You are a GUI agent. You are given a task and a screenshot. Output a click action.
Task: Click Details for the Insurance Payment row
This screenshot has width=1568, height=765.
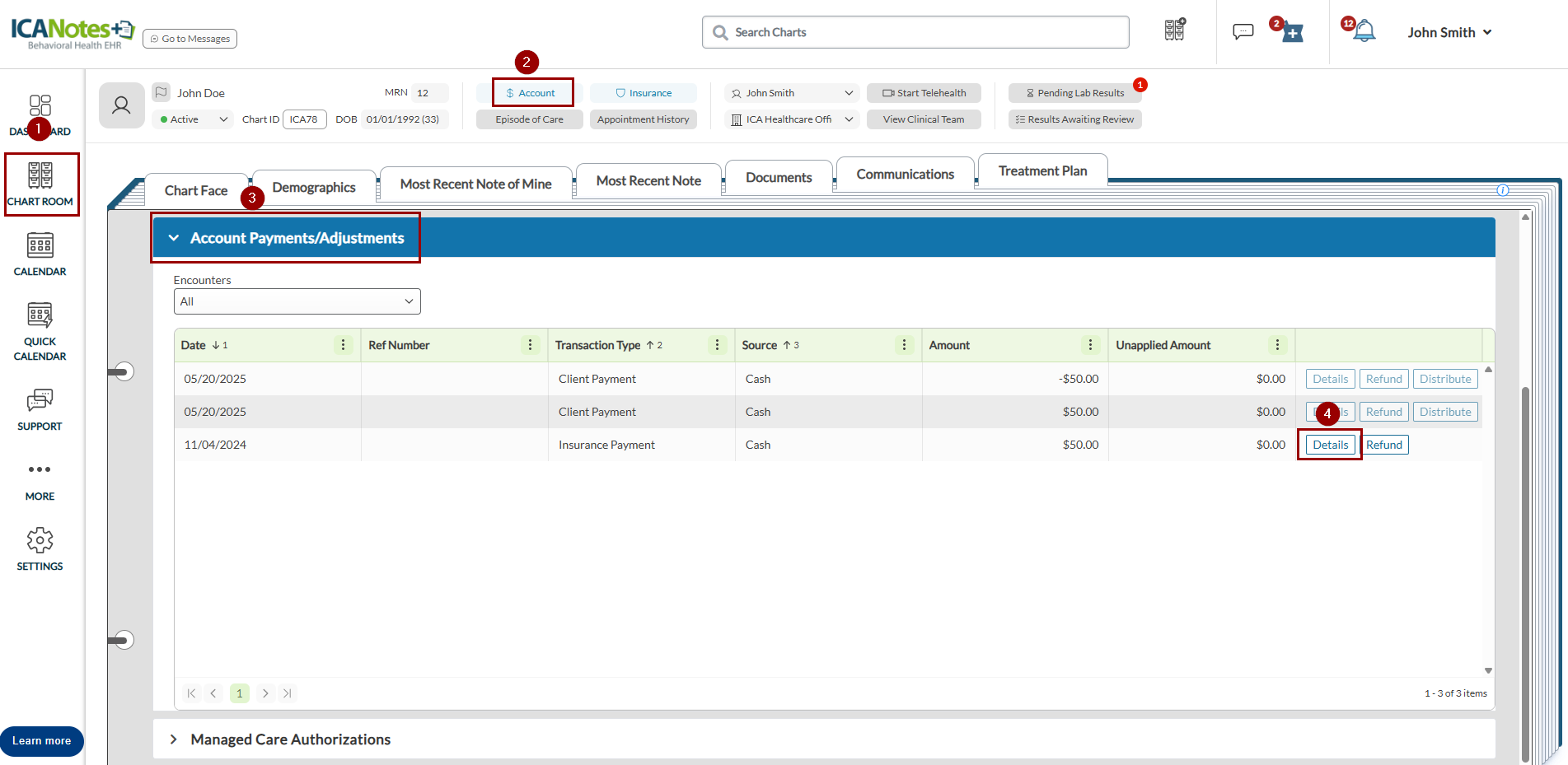1330,445
